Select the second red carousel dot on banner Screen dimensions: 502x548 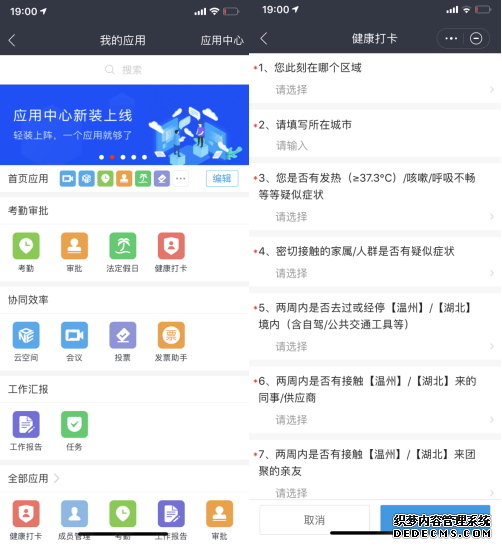(x=112, y=157)
